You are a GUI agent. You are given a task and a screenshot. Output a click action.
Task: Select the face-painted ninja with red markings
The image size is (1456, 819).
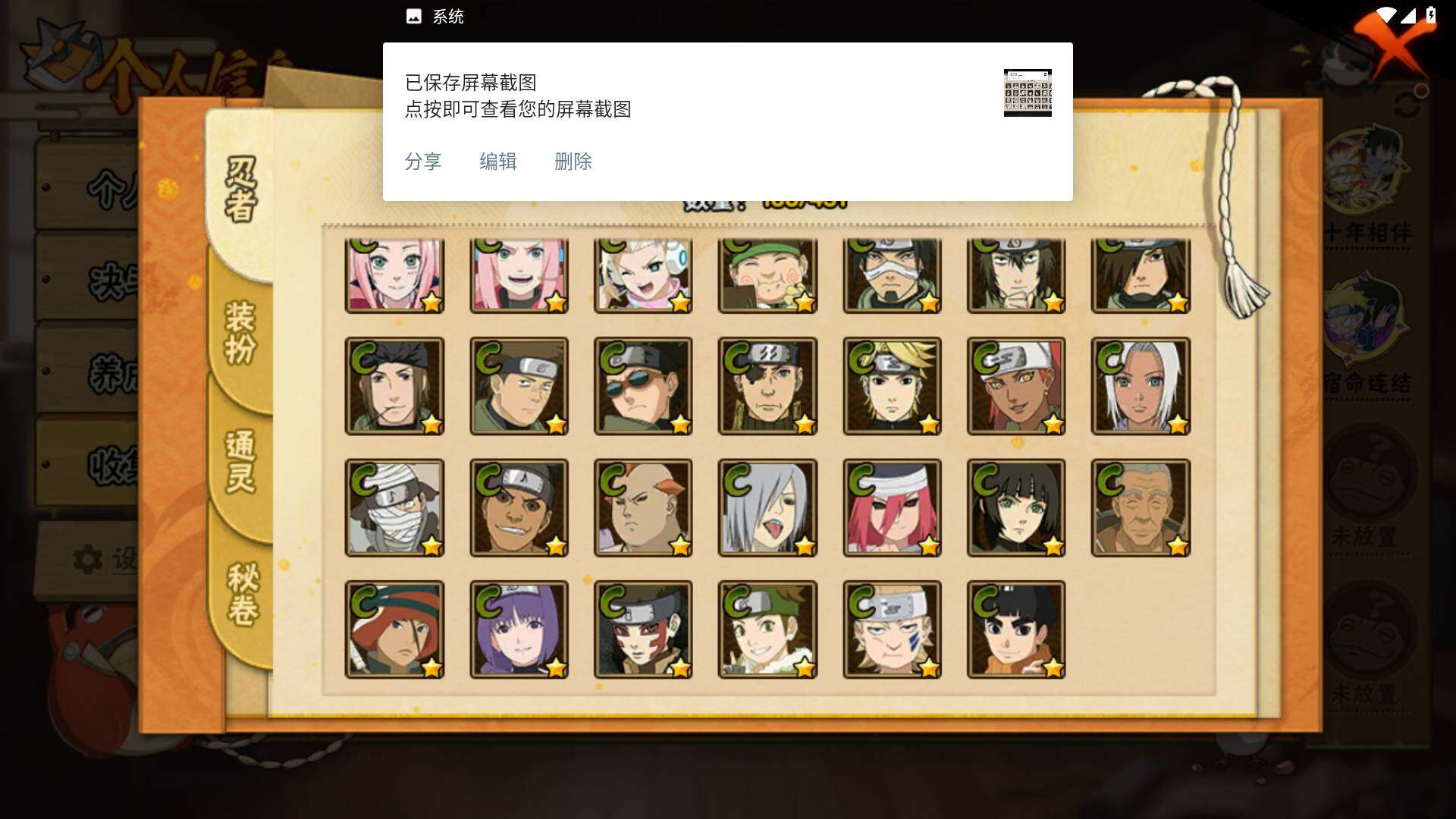point(643,629)
